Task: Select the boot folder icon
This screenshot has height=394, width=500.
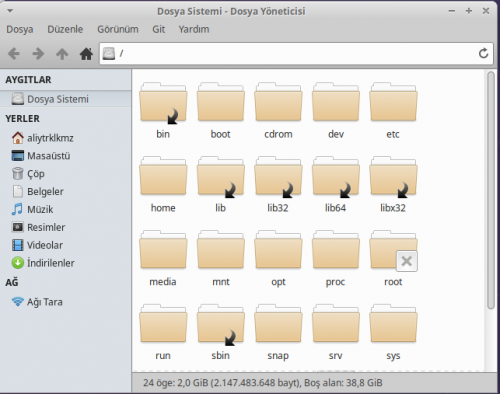Action: click(x=221, y=102)
